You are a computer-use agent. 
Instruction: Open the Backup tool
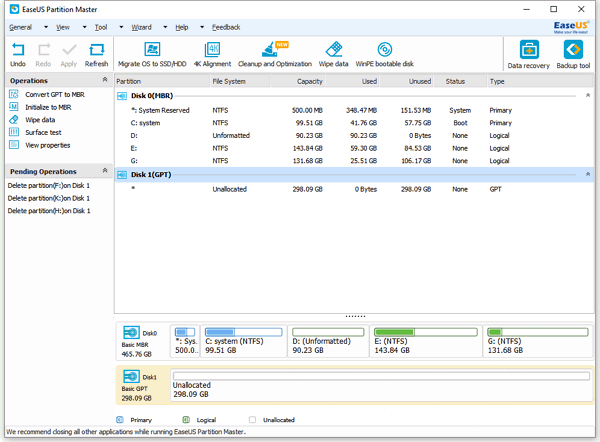(573, 55)
